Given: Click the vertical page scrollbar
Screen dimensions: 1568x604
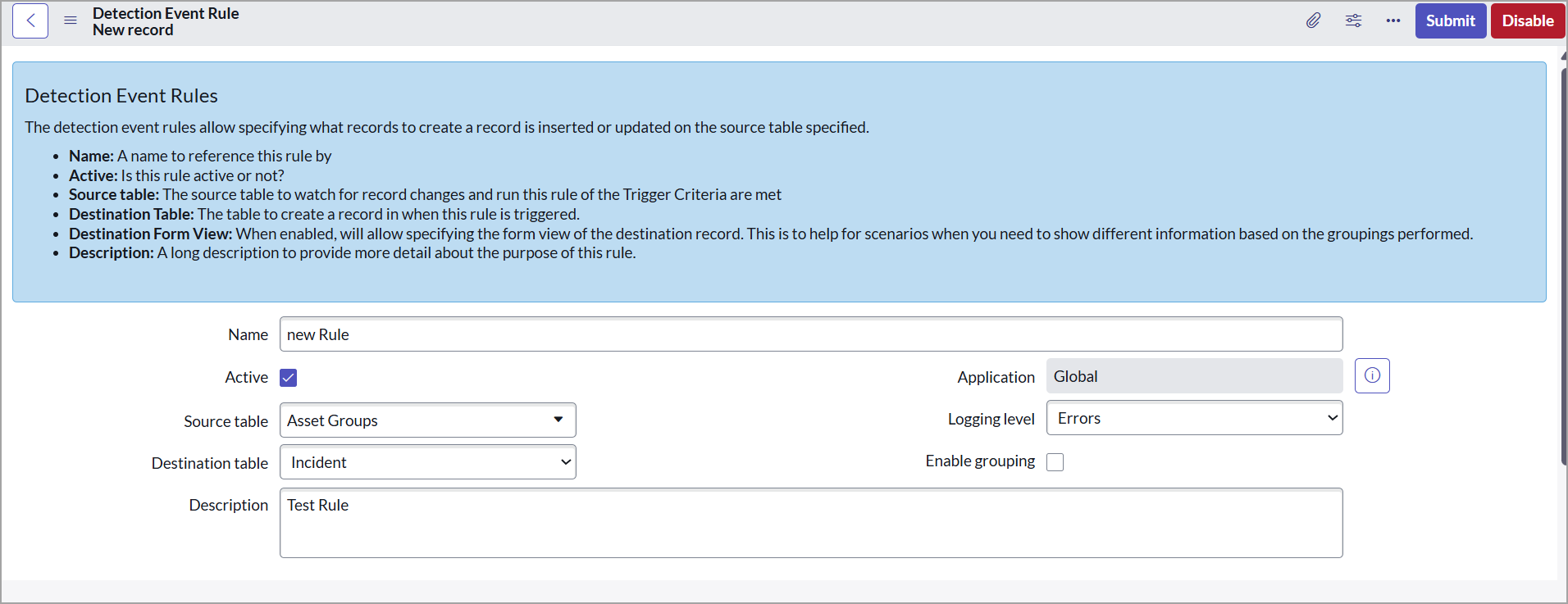Looking at the screenshot, I should pyautogui.click(x=1563, y=262).
